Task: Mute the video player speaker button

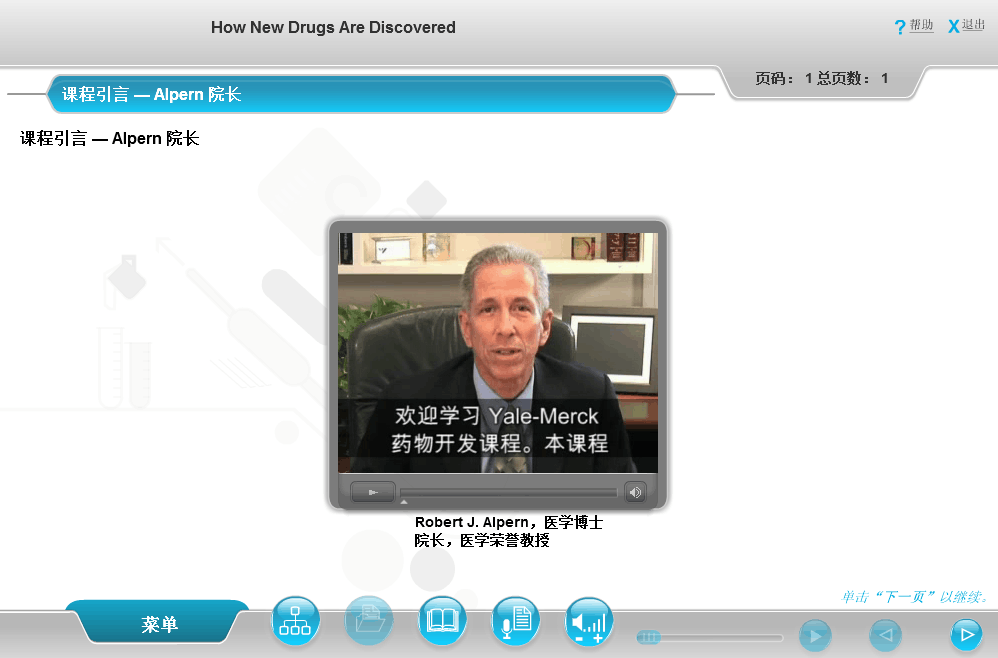Action: tap(635, 492)
